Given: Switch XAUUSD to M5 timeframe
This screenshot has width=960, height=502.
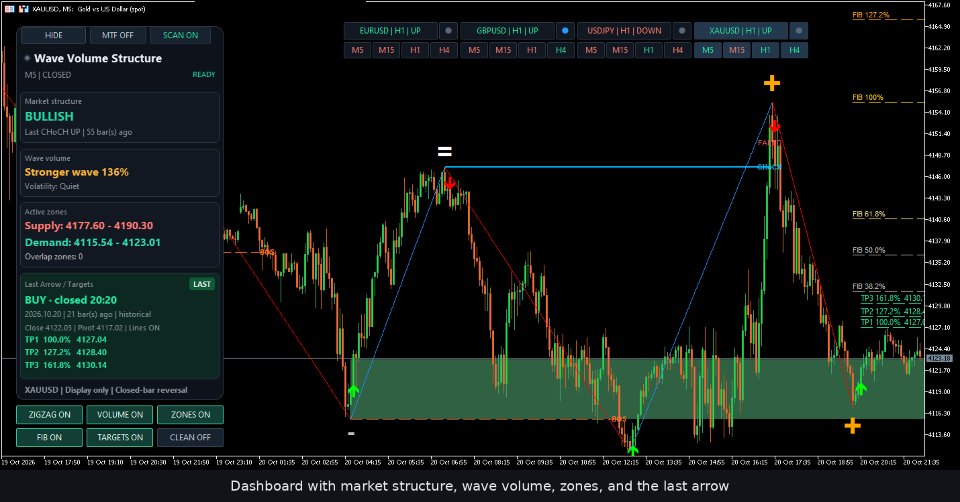Looking at the screenshot, I should (x=708, y=50).
